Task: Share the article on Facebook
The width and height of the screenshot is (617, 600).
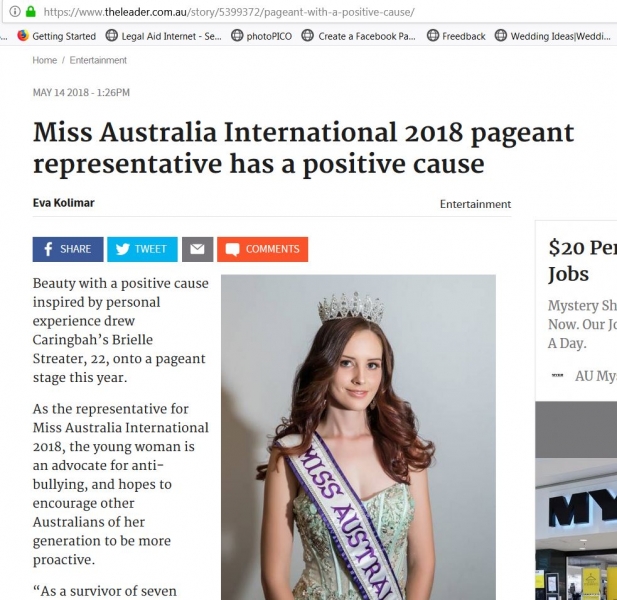Action: [x=68, y=249]
